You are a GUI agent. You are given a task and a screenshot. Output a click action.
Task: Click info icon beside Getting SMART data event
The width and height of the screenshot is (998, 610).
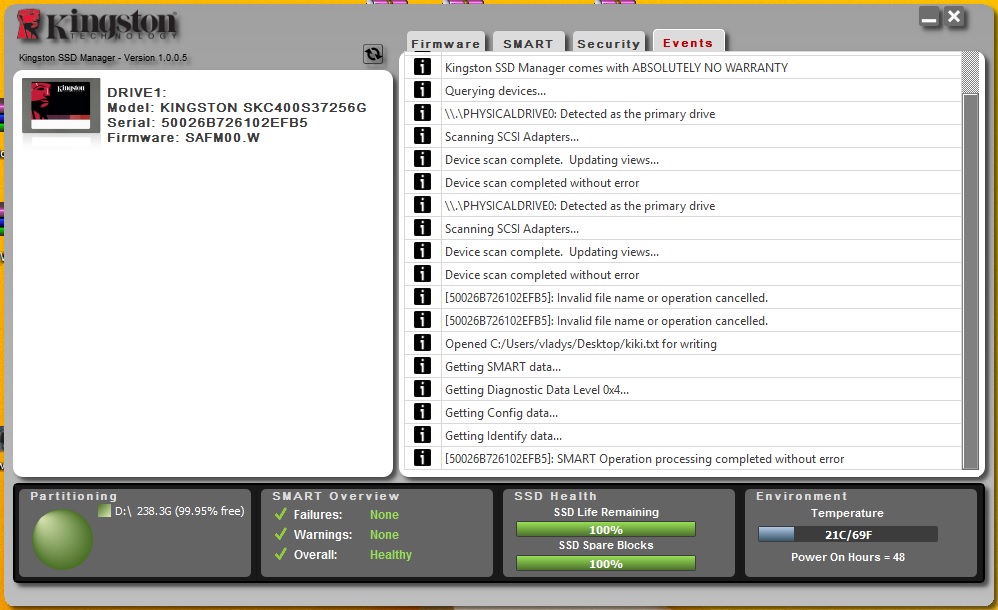click(x=422, y=365)
